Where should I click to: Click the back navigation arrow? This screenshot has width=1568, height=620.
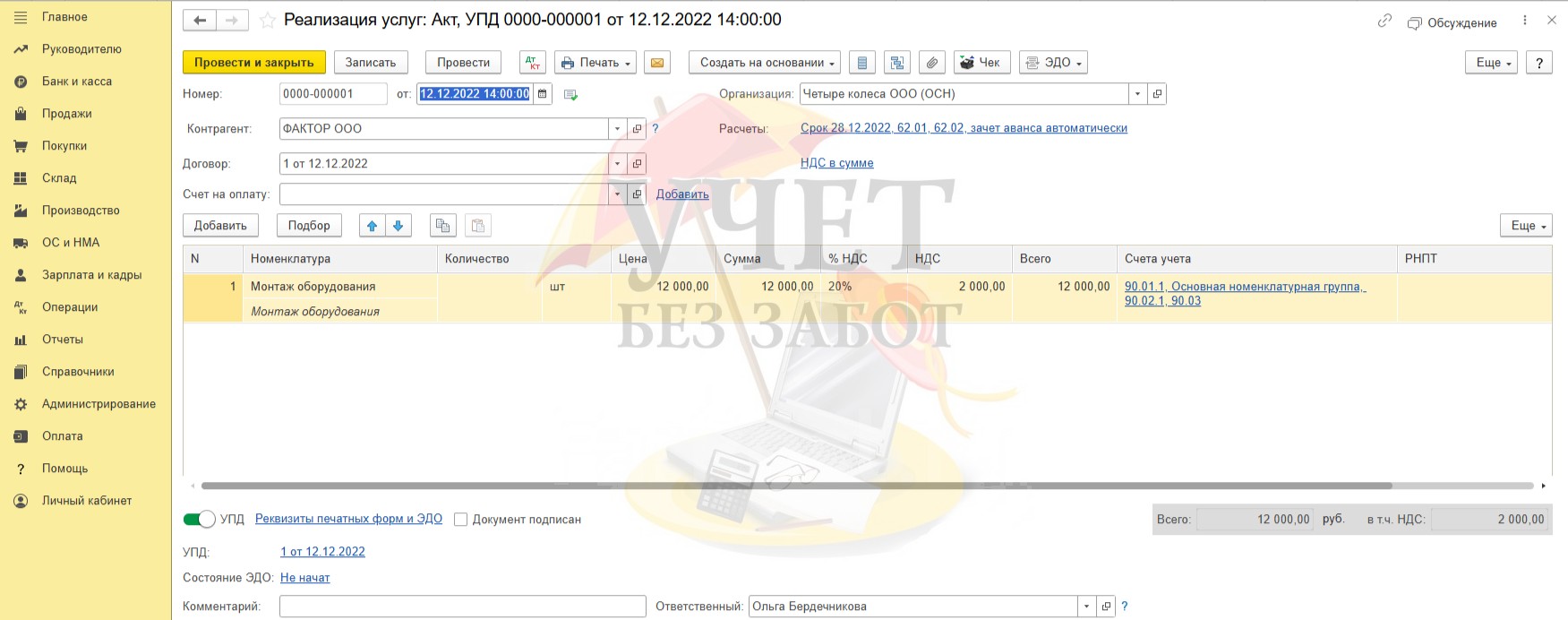200,21
